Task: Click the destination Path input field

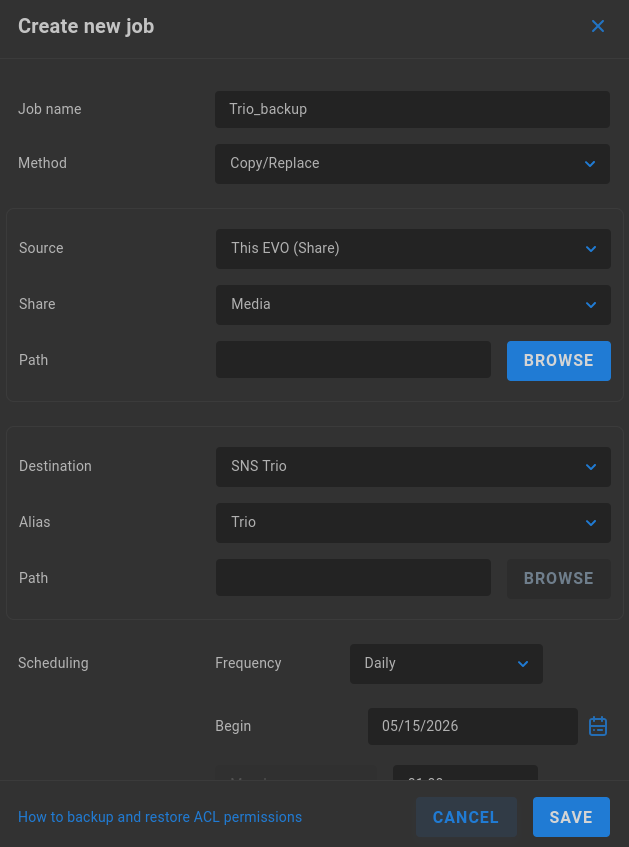Action: (353, 577)
